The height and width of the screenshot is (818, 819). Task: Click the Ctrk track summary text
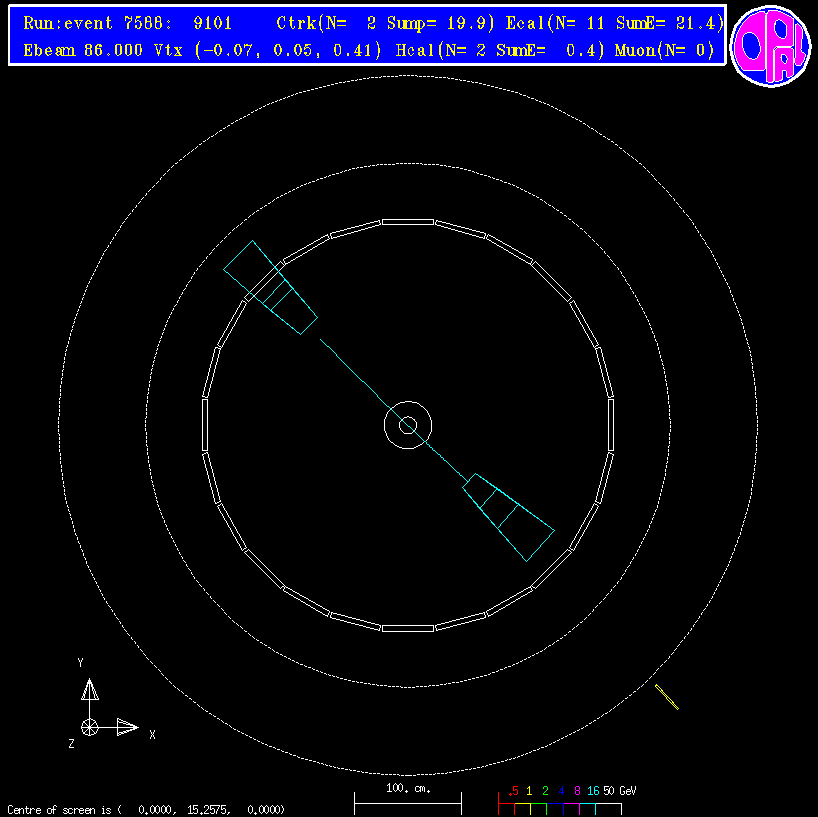point(384,24)
